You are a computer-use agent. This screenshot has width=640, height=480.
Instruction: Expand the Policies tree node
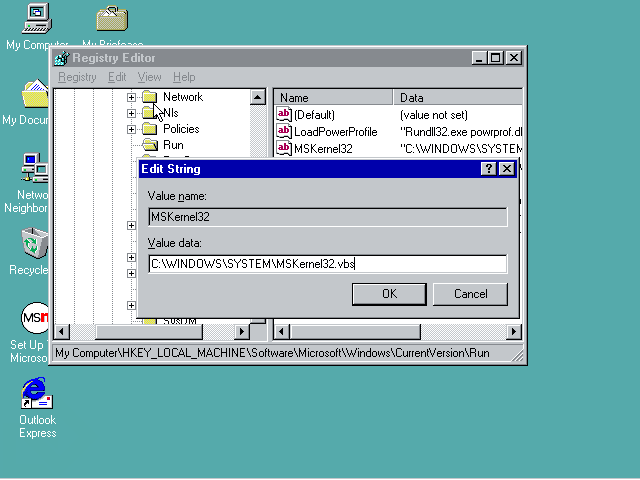(x=131, y=129)
